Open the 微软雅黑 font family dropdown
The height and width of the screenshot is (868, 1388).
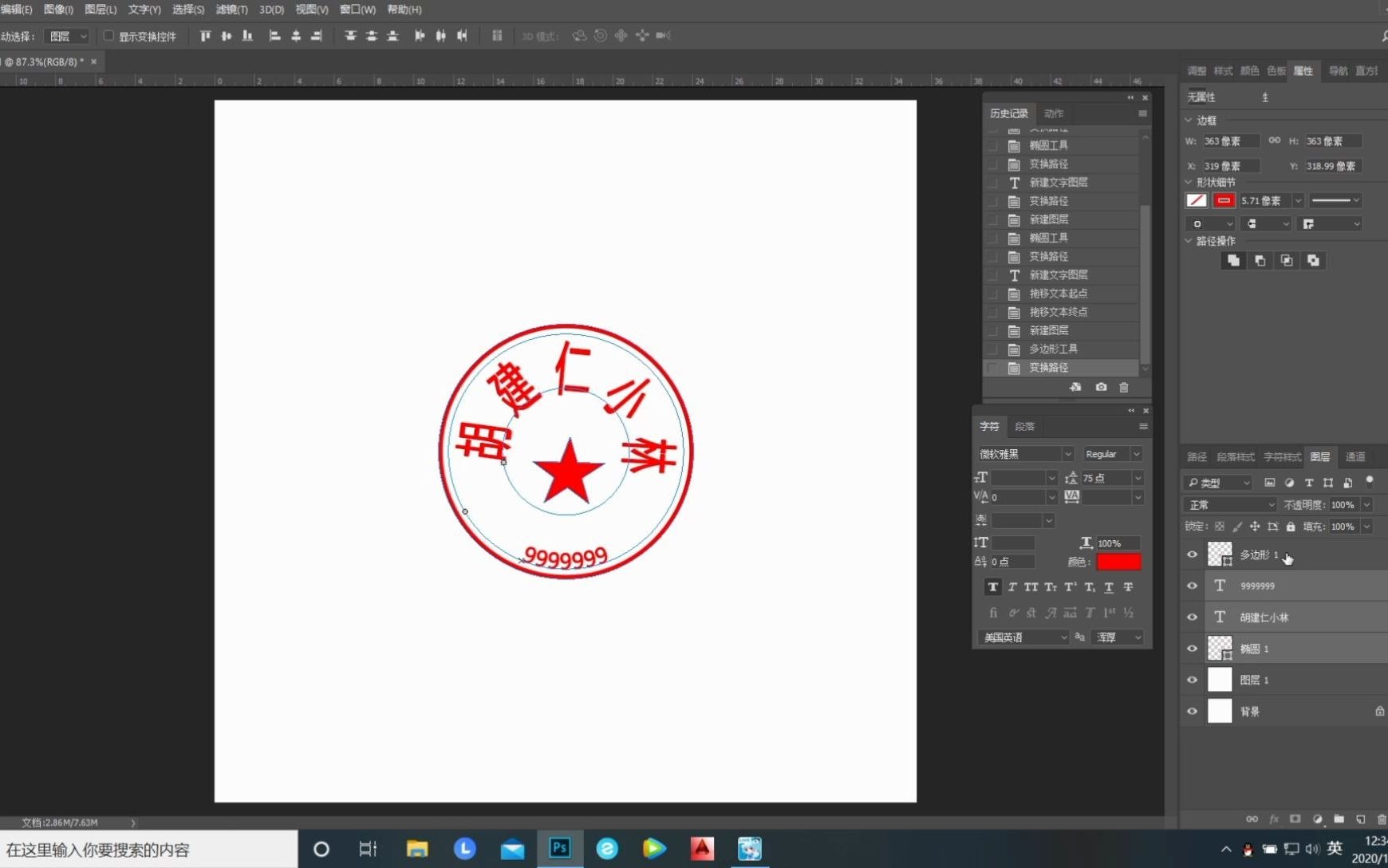(1067, 454)
